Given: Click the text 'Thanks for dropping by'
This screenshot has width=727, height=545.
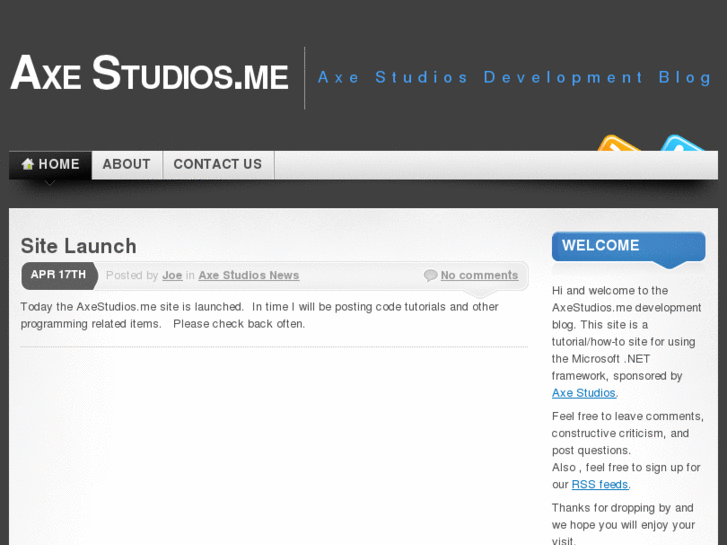Looking at the screenshot, I should click(611, 507).
